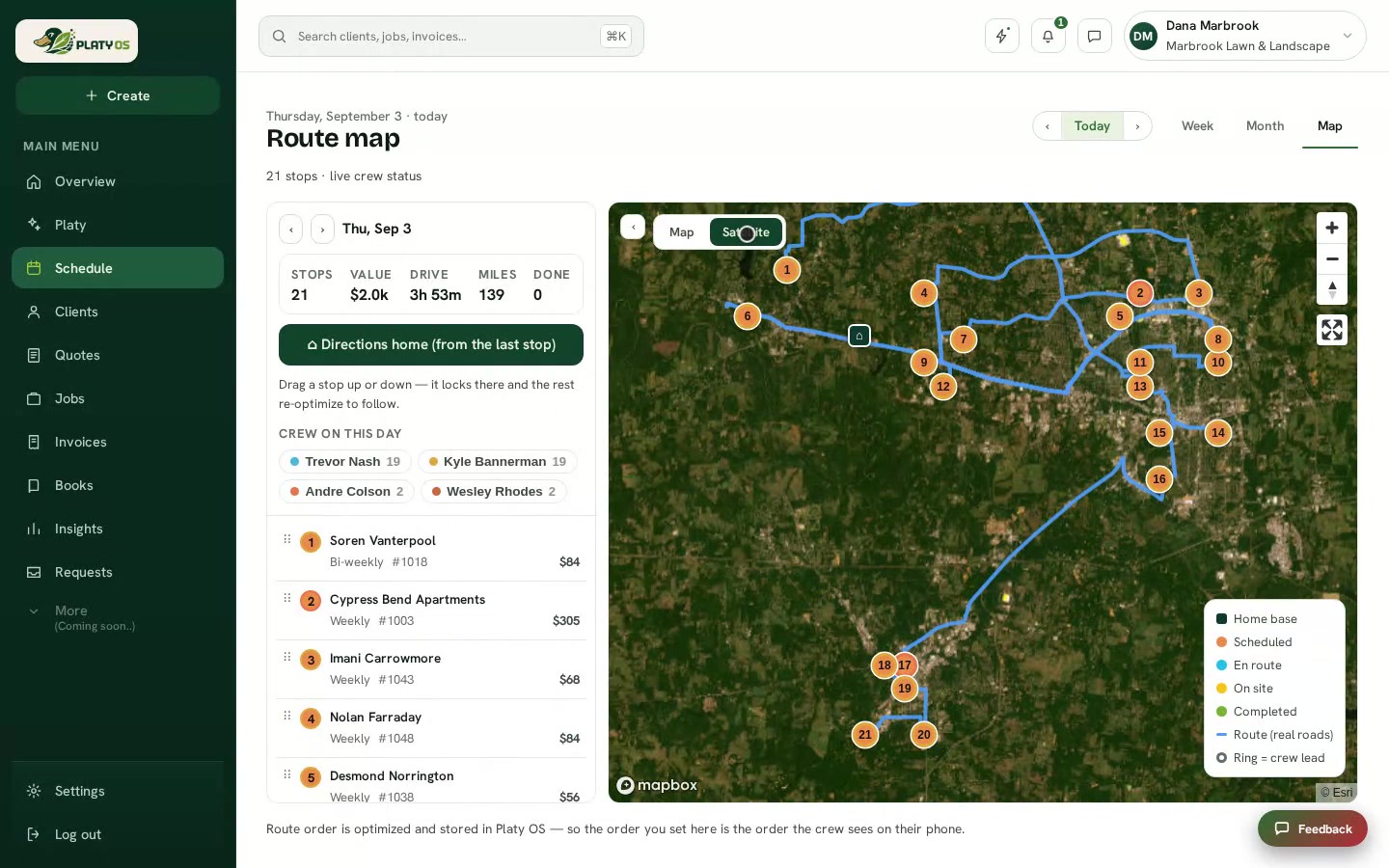Zoom out on the map
The image size is (1389, 868).
pos(1331,258)
